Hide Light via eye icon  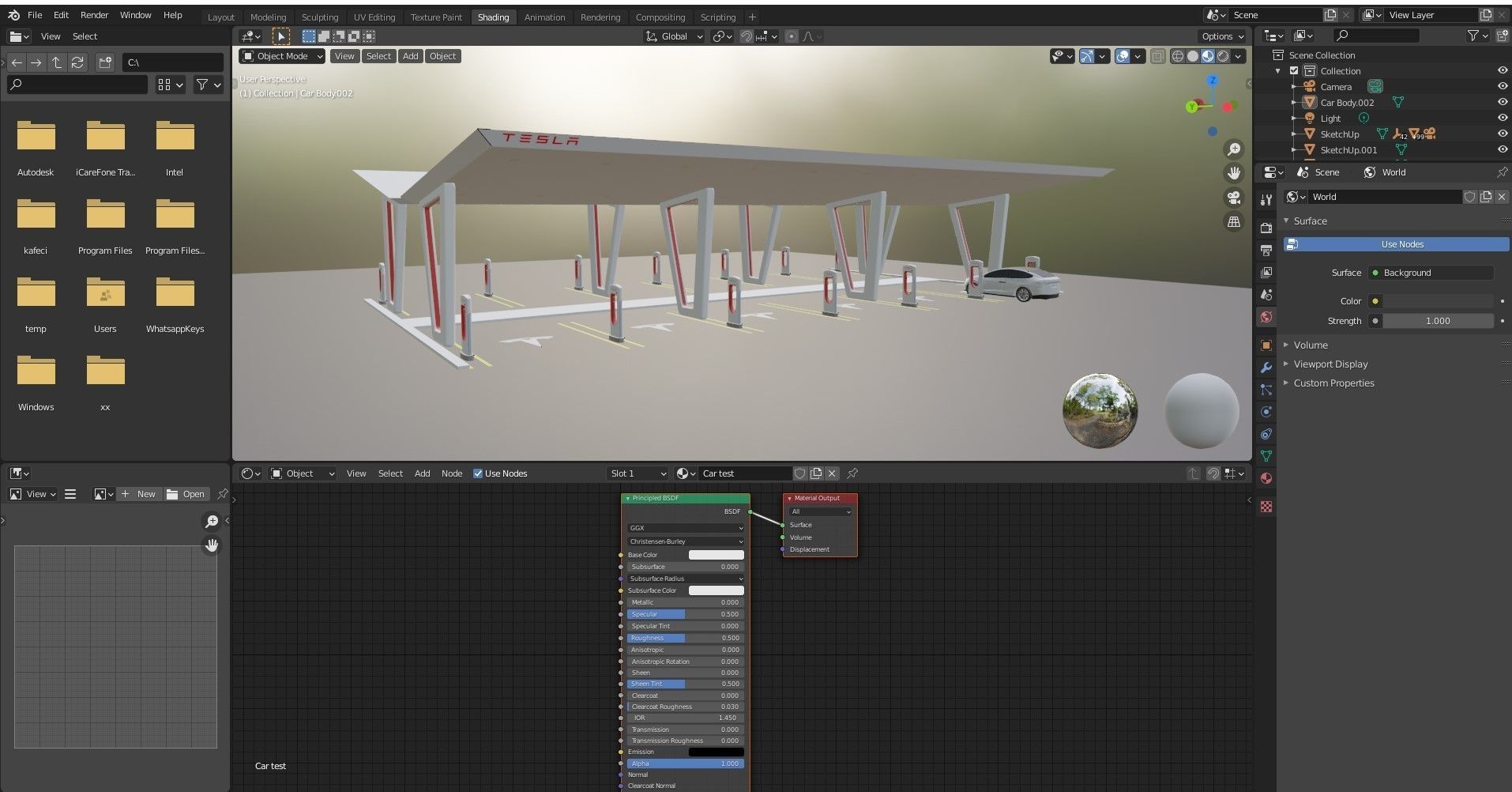(x=1503, y=119)
